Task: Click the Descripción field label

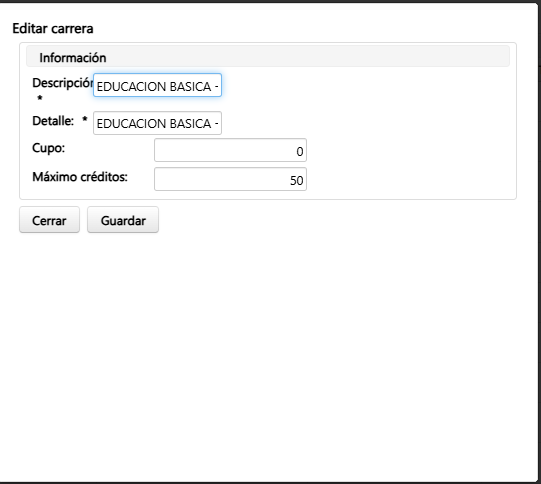Action: coord(62,83)
